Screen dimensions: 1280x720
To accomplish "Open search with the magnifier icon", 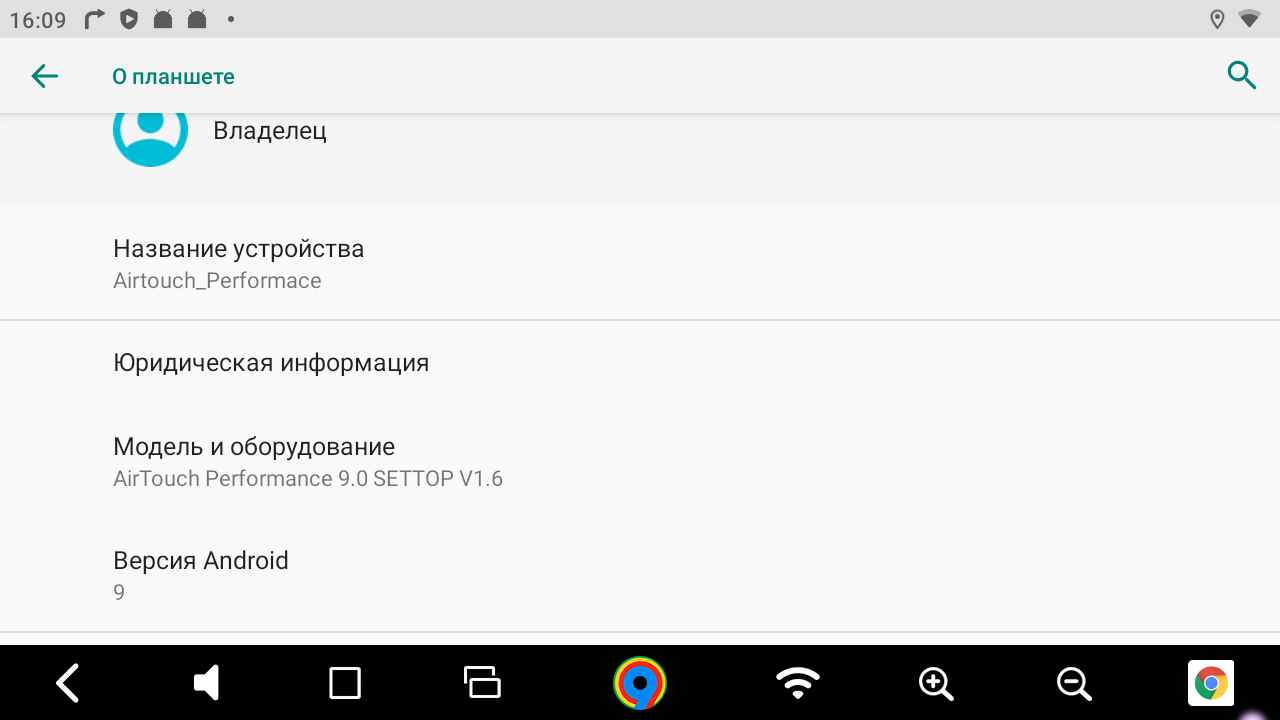I will pos(1241,75).
